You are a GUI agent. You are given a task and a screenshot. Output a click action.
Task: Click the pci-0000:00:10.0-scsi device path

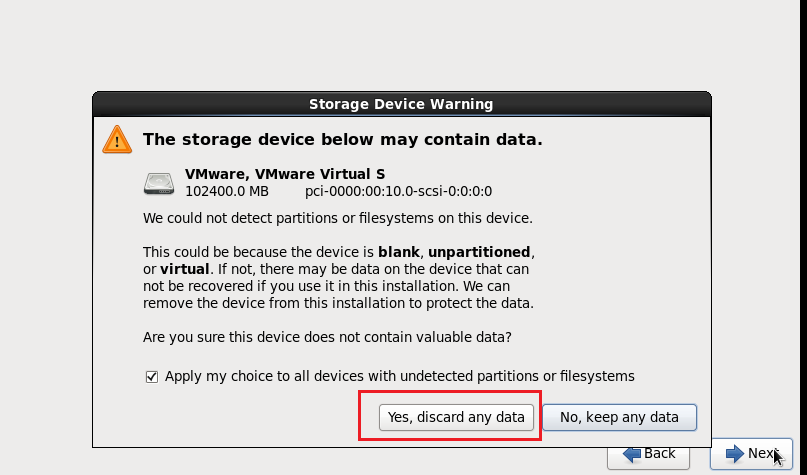(398, 191)
